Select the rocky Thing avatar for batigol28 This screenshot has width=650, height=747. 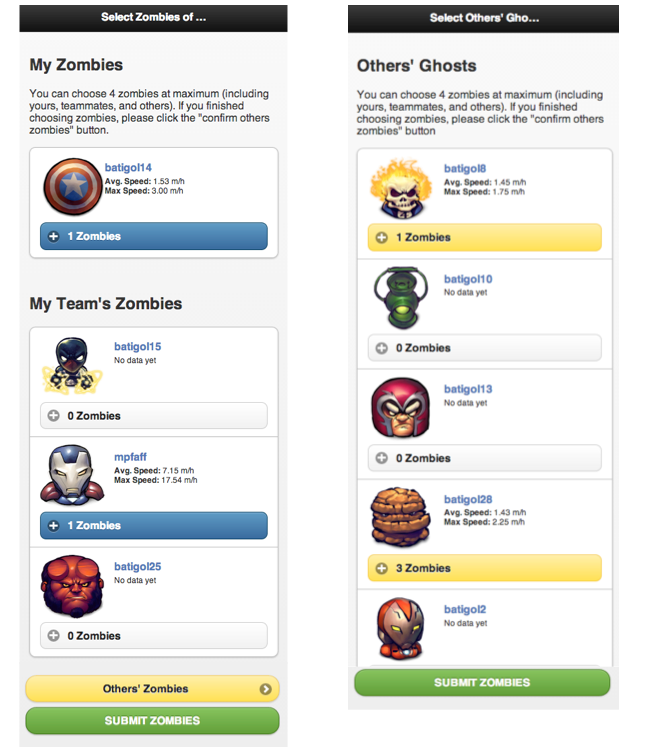click(401, 516)
